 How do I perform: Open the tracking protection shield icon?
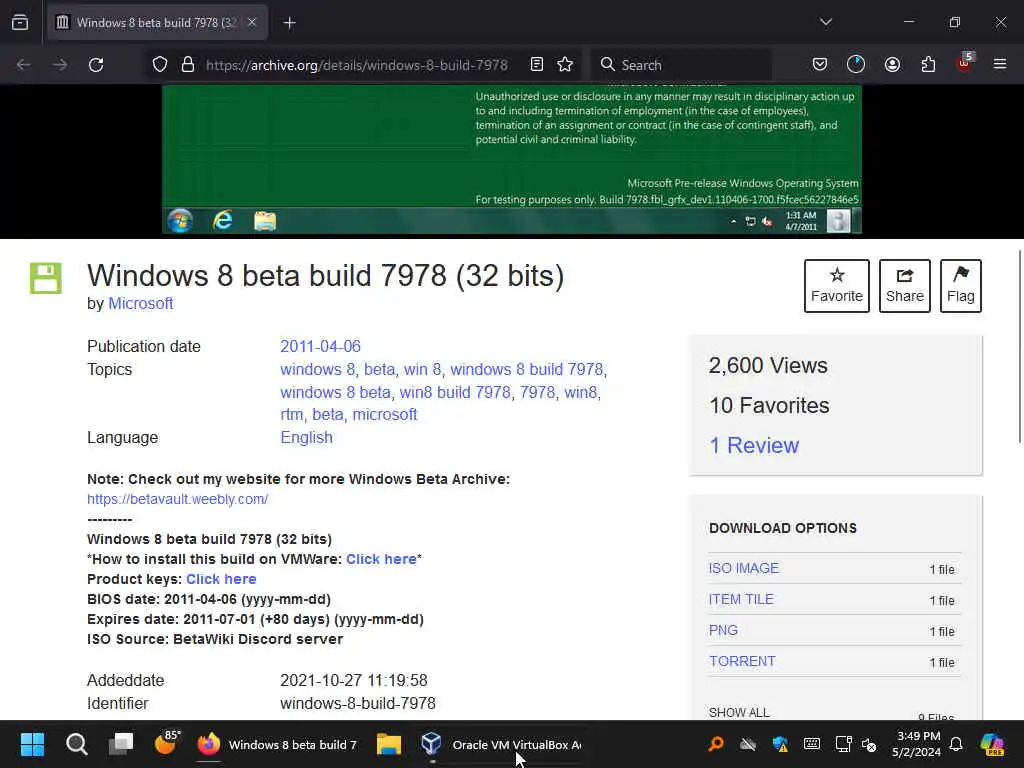(x=160, y=65)
